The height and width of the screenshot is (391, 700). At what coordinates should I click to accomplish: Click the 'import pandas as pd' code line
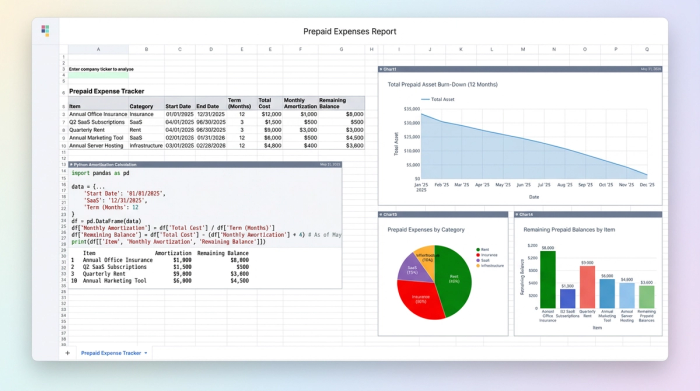tap(100, 173)
